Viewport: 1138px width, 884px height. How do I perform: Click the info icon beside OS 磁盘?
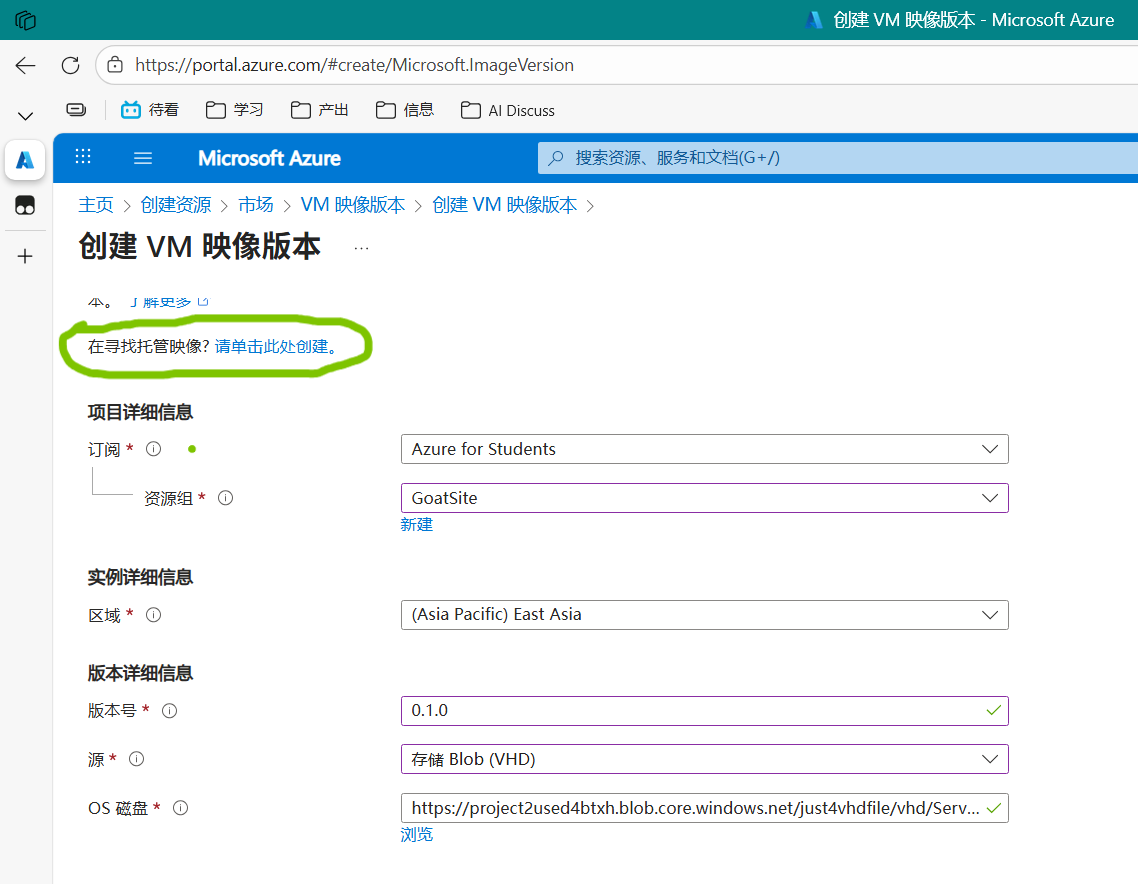click(181, 807)
